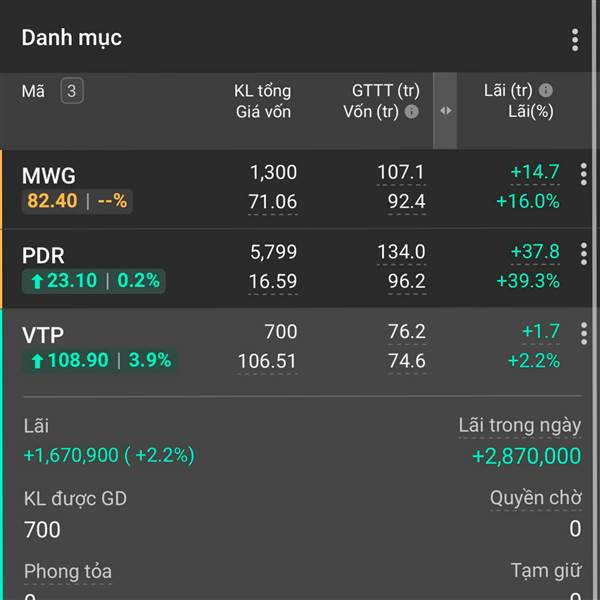Tap the Quyền chờ label
600x600 pixels.
coord(535,498)
